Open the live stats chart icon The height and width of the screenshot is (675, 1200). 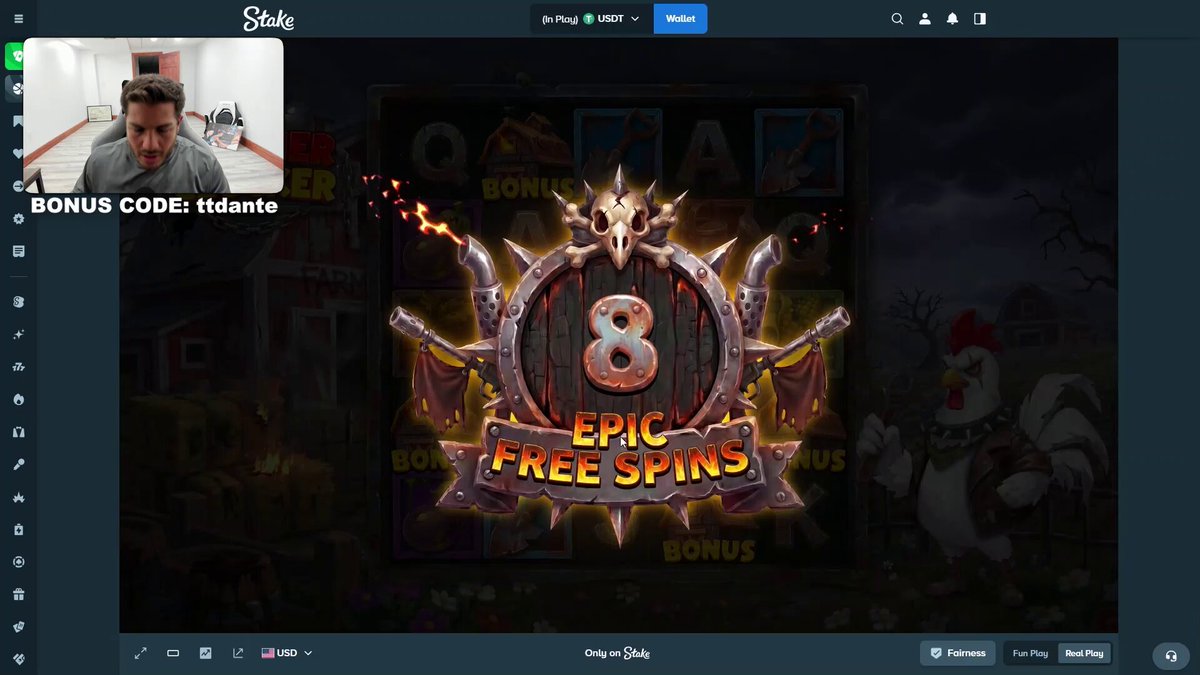coord(205,653)
